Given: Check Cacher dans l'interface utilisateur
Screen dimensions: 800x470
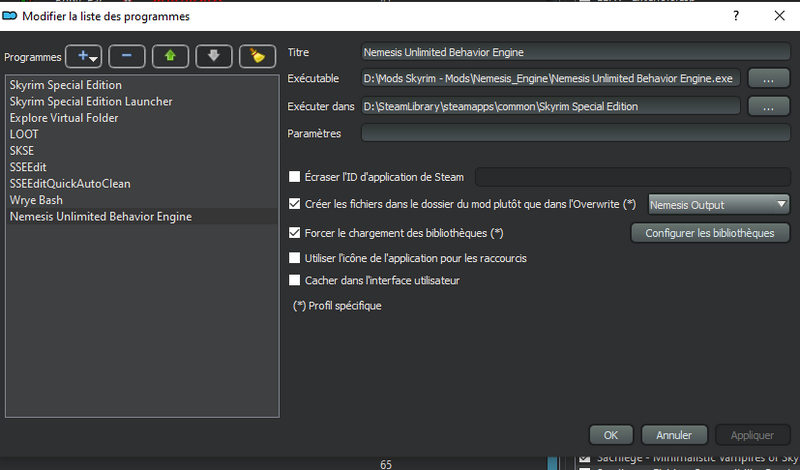Looking at the screenshot, I should [x=295, y=281].
